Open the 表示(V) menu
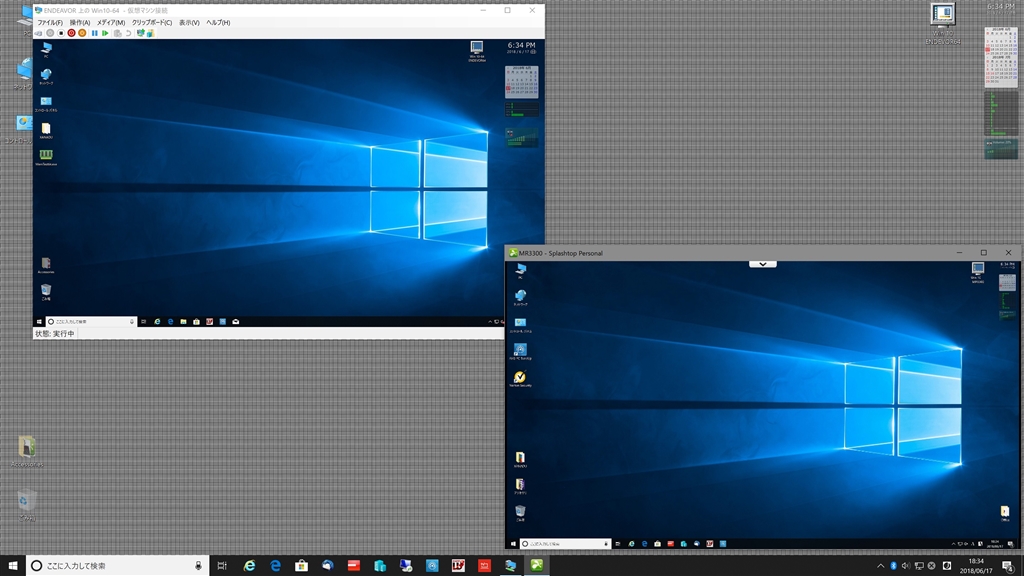The width and height of the screenshot is (1024, 576). tap(189, 22)
